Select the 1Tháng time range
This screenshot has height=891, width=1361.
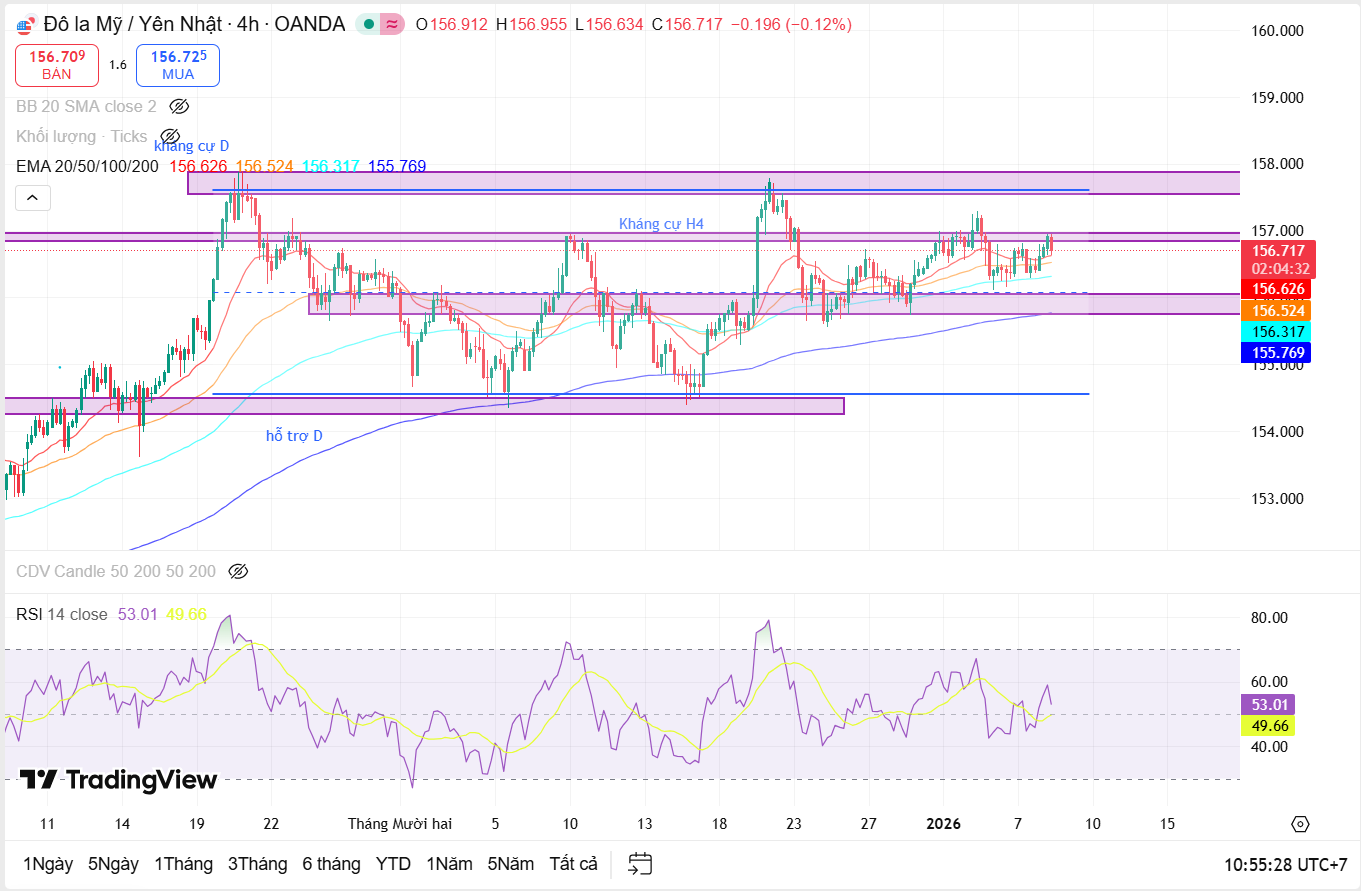[x=183, y=863]
